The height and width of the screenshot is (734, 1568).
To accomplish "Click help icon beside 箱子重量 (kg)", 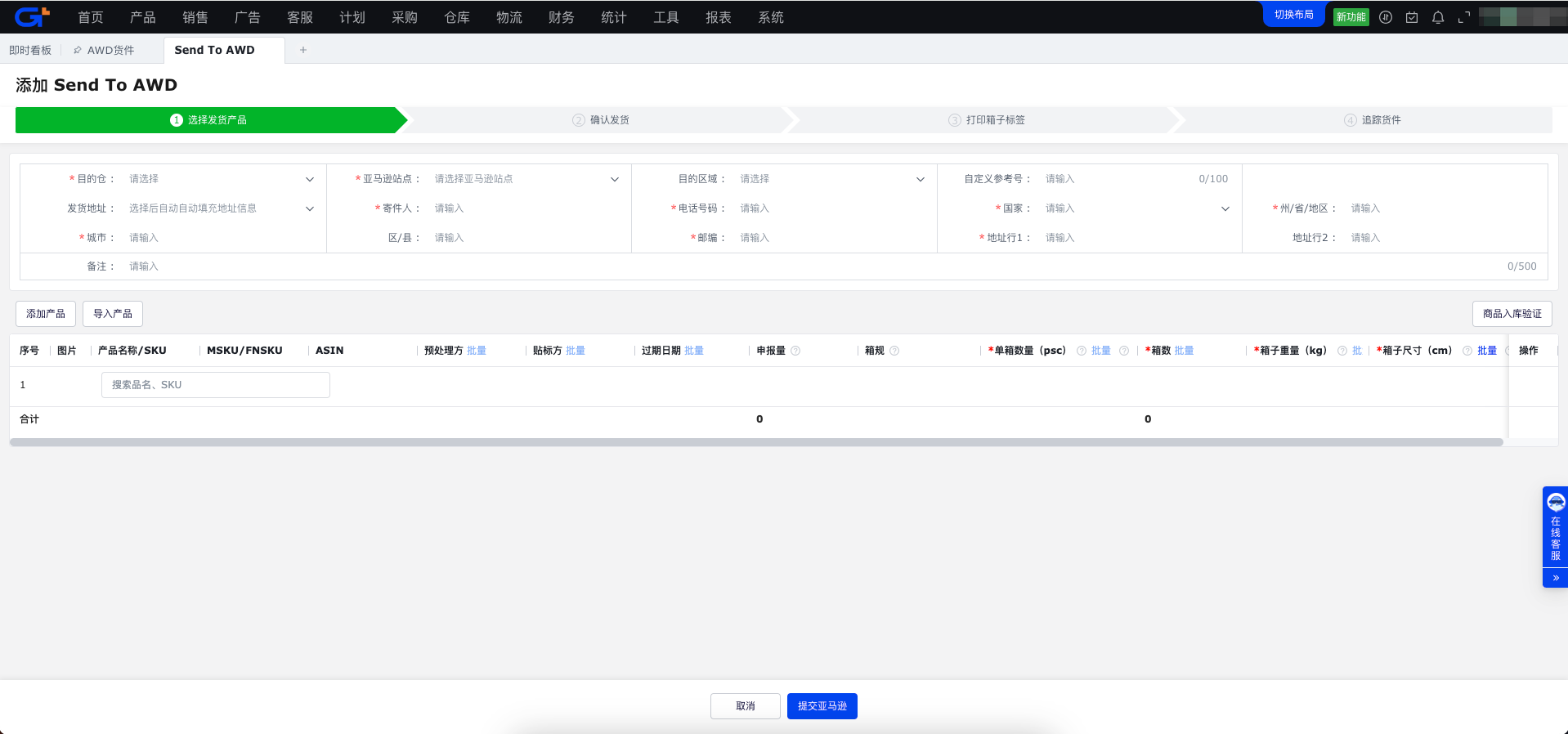I will coord(1342,351).
